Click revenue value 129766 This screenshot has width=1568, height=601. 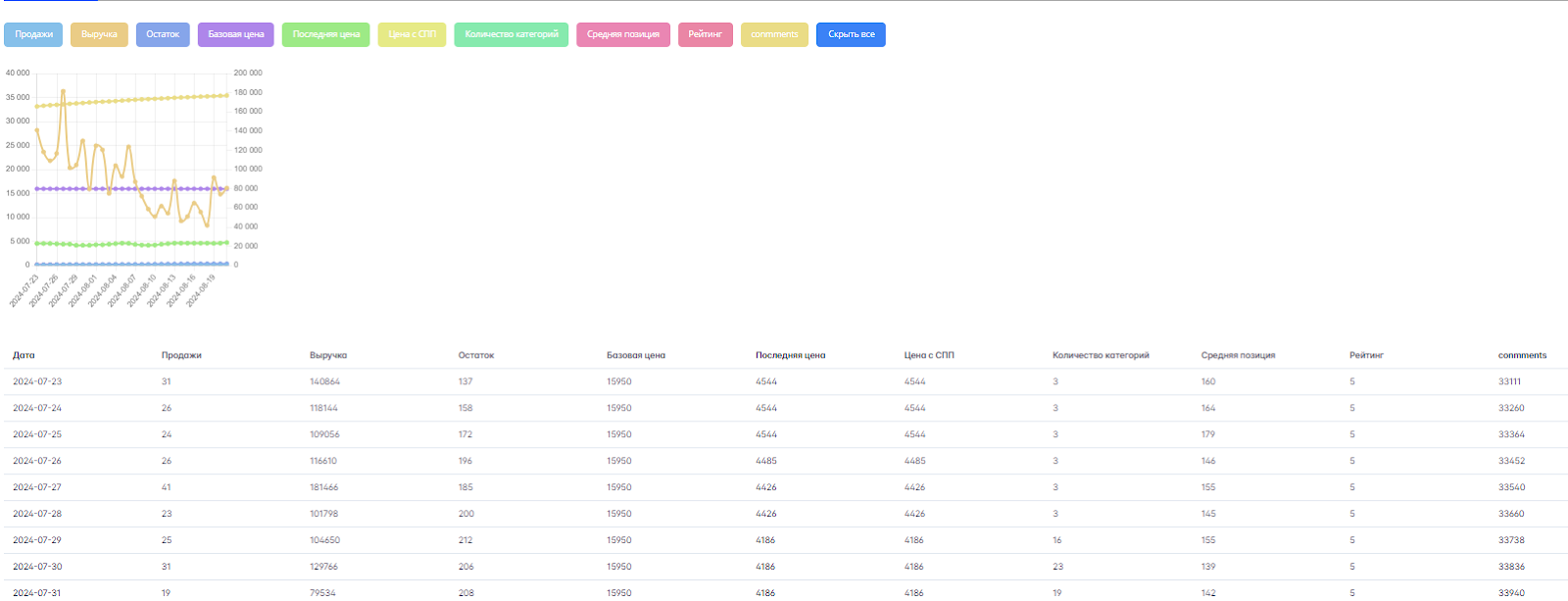(325, 567)
